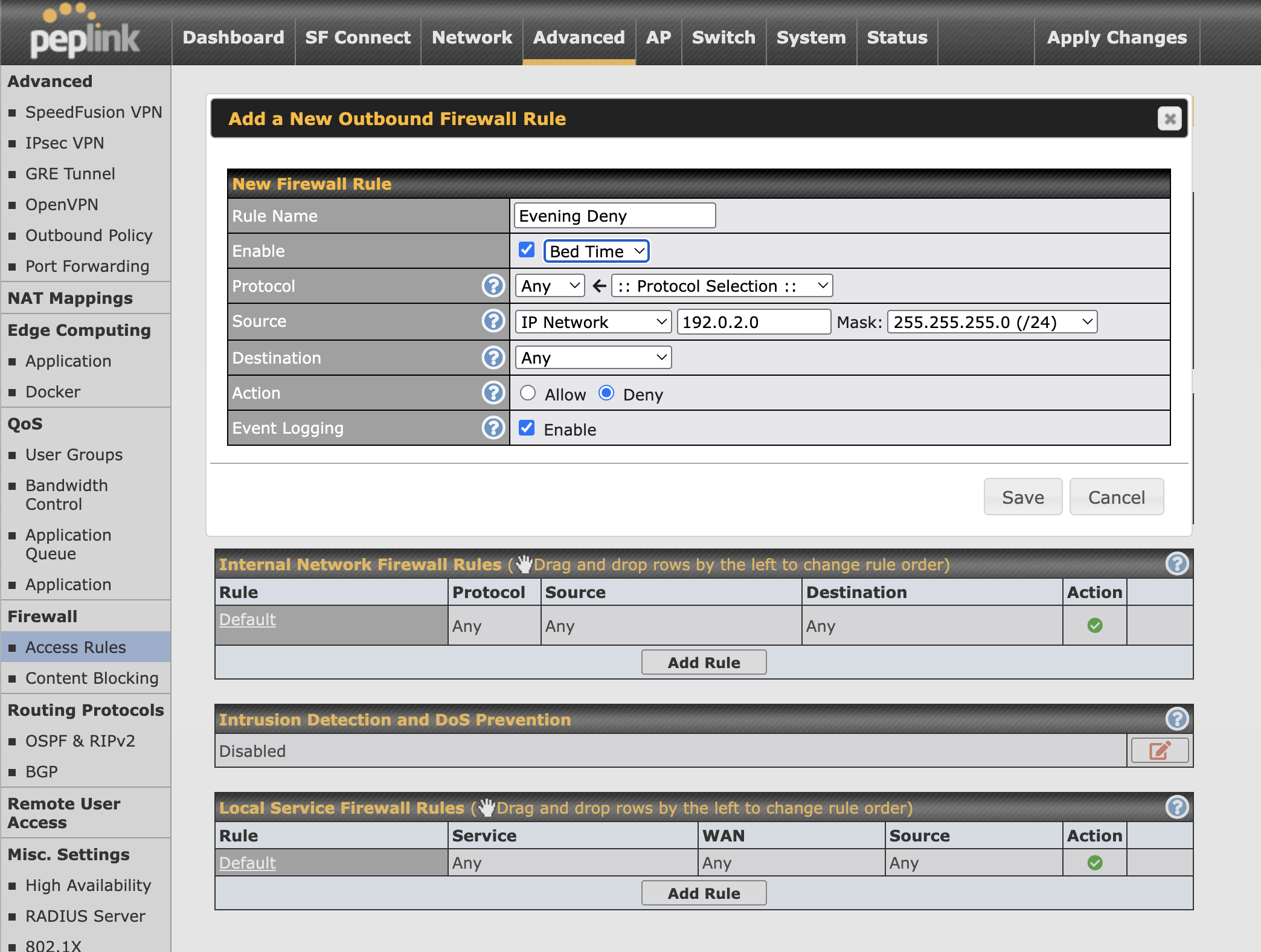Open help for Local Service Firewall Rules
1261x952 pixels.
[x=1176, y=807]
